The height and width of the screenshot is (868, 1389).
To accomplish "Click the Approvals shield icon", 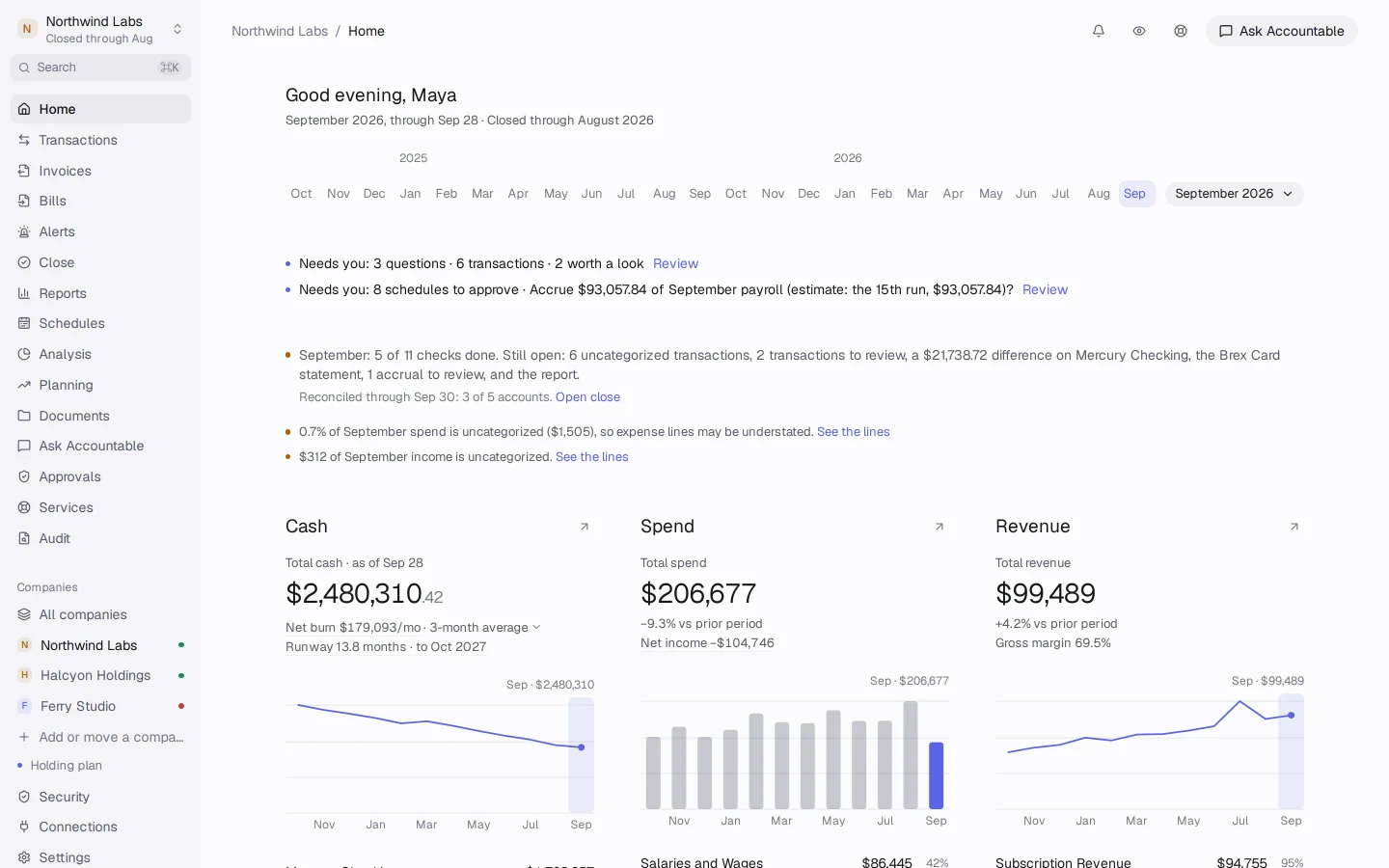I will (24, 476).
